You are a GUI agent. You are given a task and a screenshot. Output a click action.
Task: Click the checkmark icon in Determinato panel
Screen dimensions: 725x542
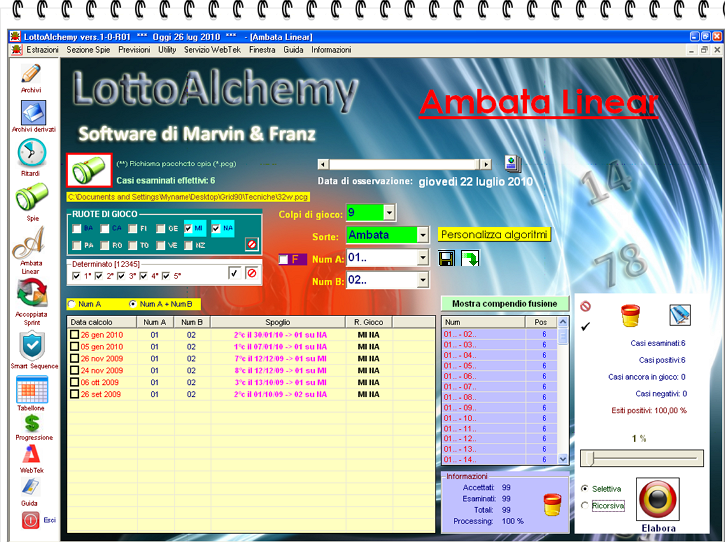(x=234, y=273)
